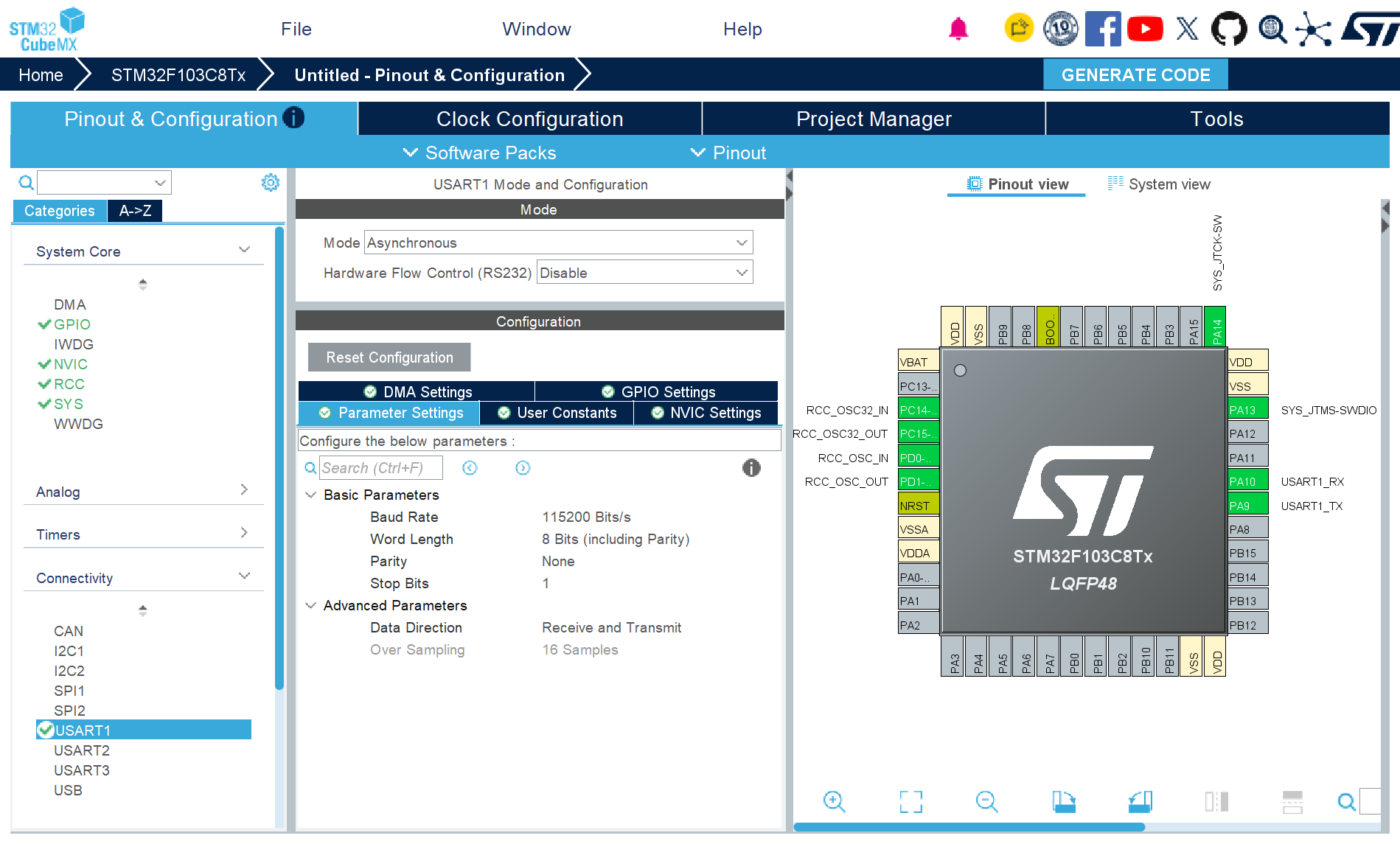This screenshot has height=844, width=1400.
Task: Select pin PB12 on the chip
Action: [x=1247, y=624]
